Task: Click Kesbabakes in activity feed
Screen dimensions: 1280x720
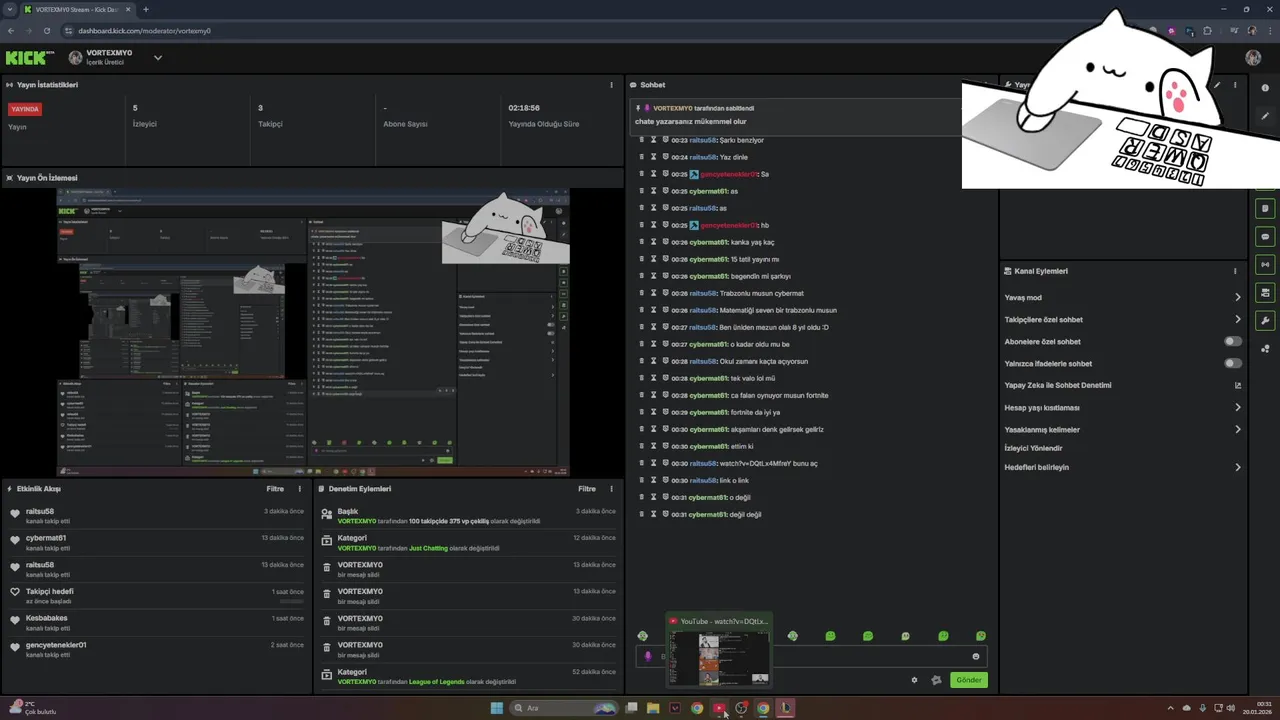Action: pyautogui.click(x=47, y=618)
